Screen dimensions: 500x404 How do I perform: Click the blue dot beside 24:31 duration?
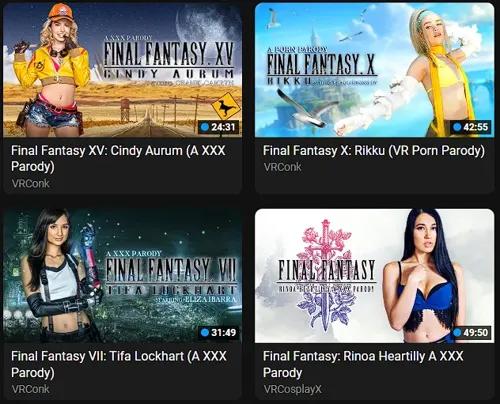pyautogui.click(x=205, y=127)
